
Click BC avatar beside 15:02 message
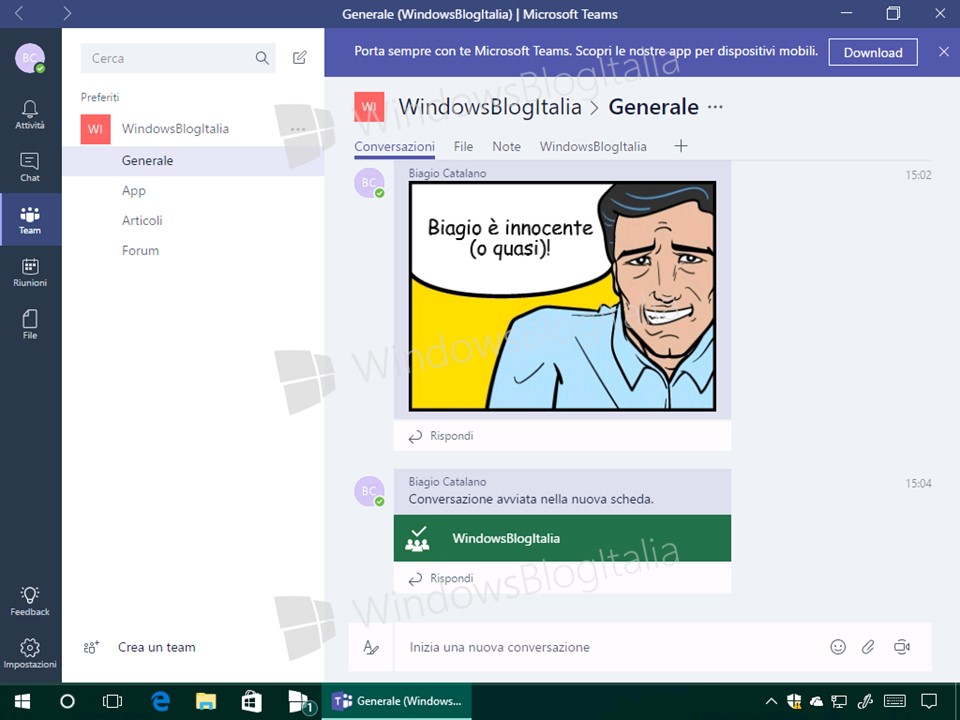tap(369, 183)
